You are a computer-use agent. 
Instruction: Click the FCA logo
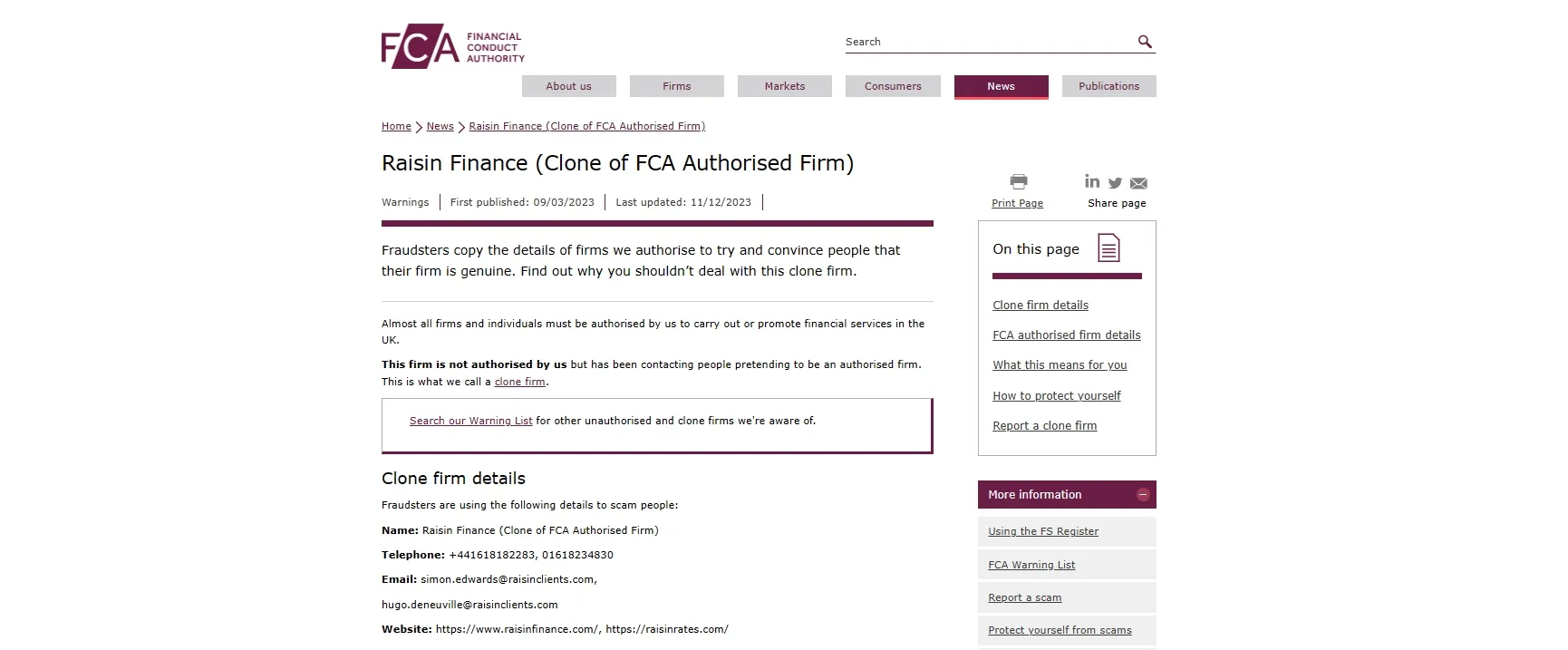[x=453, y=46]
